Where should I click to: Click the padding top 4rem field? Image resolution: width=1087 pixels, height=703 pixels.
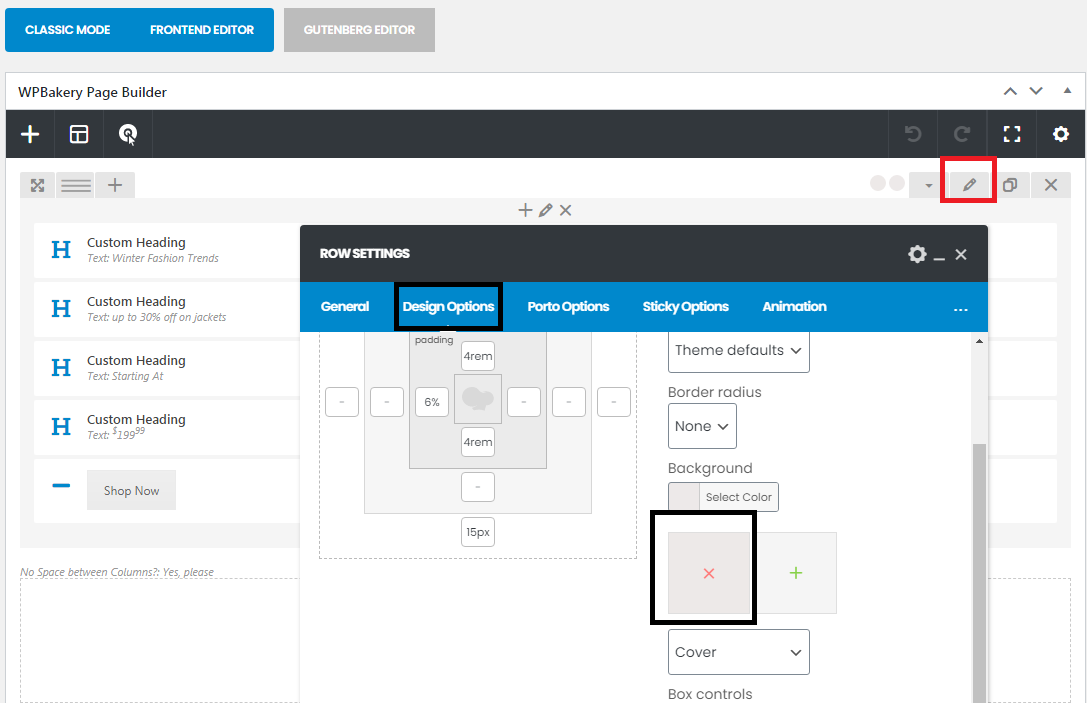478,356
